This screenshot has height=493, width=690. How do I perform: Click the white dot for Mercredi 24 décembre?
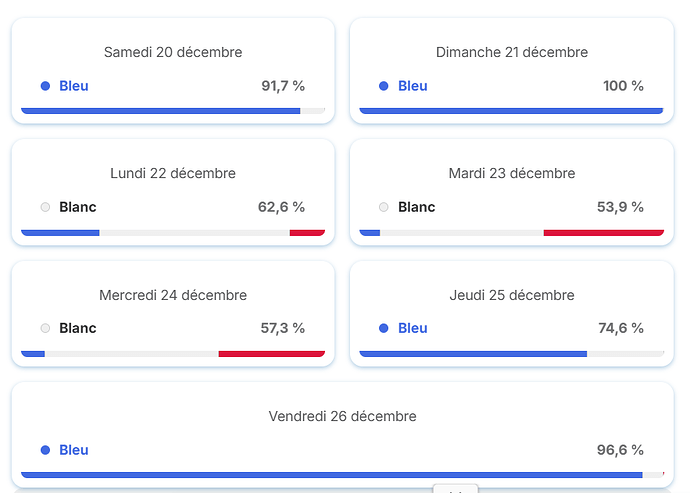tap(45, 328)
